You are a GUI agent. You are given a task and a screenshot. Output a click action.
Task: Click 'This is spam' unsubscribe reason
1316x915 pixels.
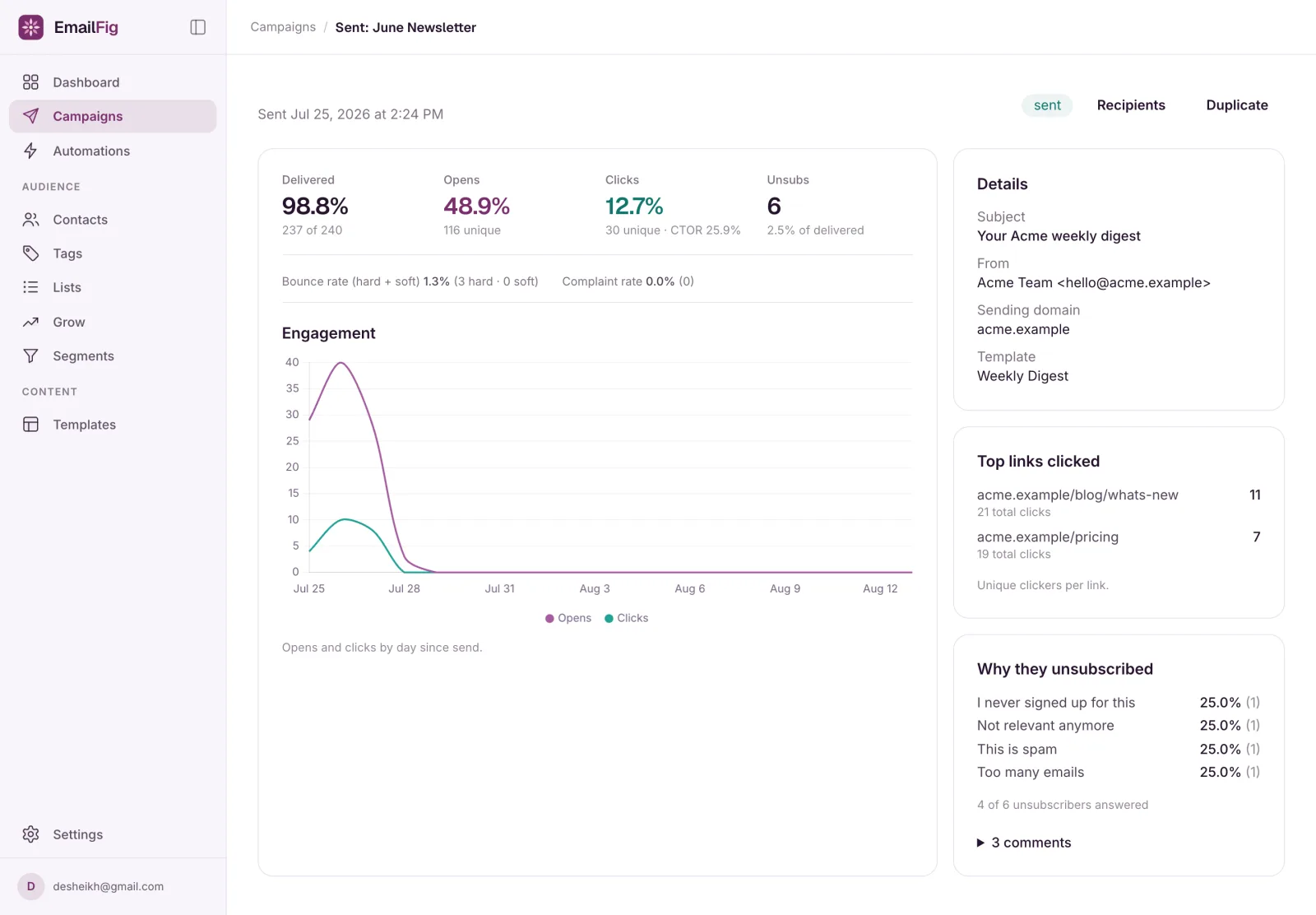click(1017, 750)
